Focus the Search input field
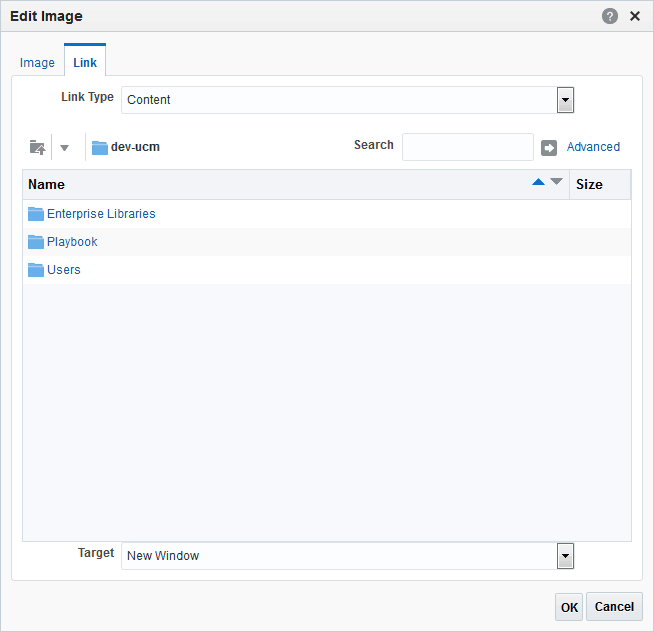Screen dimensions: 654x632 pyautogui.click(x=468, y=147)
